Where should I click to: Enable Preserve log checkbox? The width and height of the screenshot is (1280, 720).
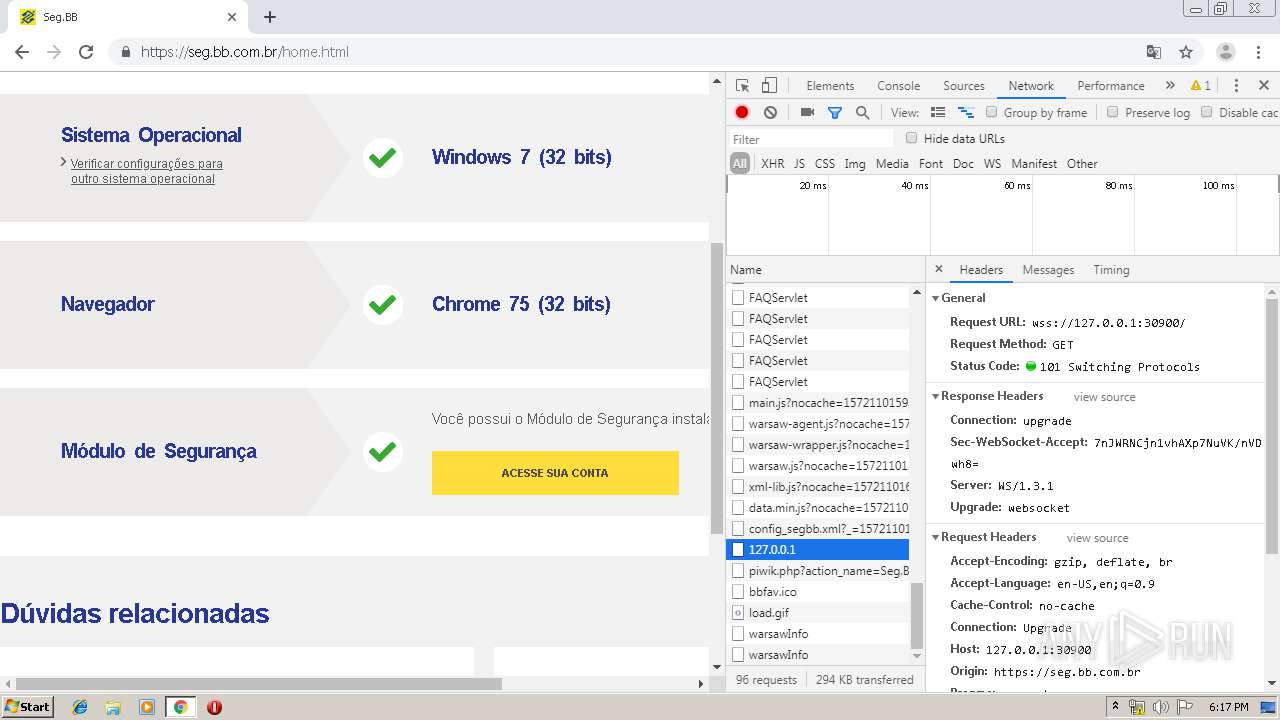pos(1112,112)
